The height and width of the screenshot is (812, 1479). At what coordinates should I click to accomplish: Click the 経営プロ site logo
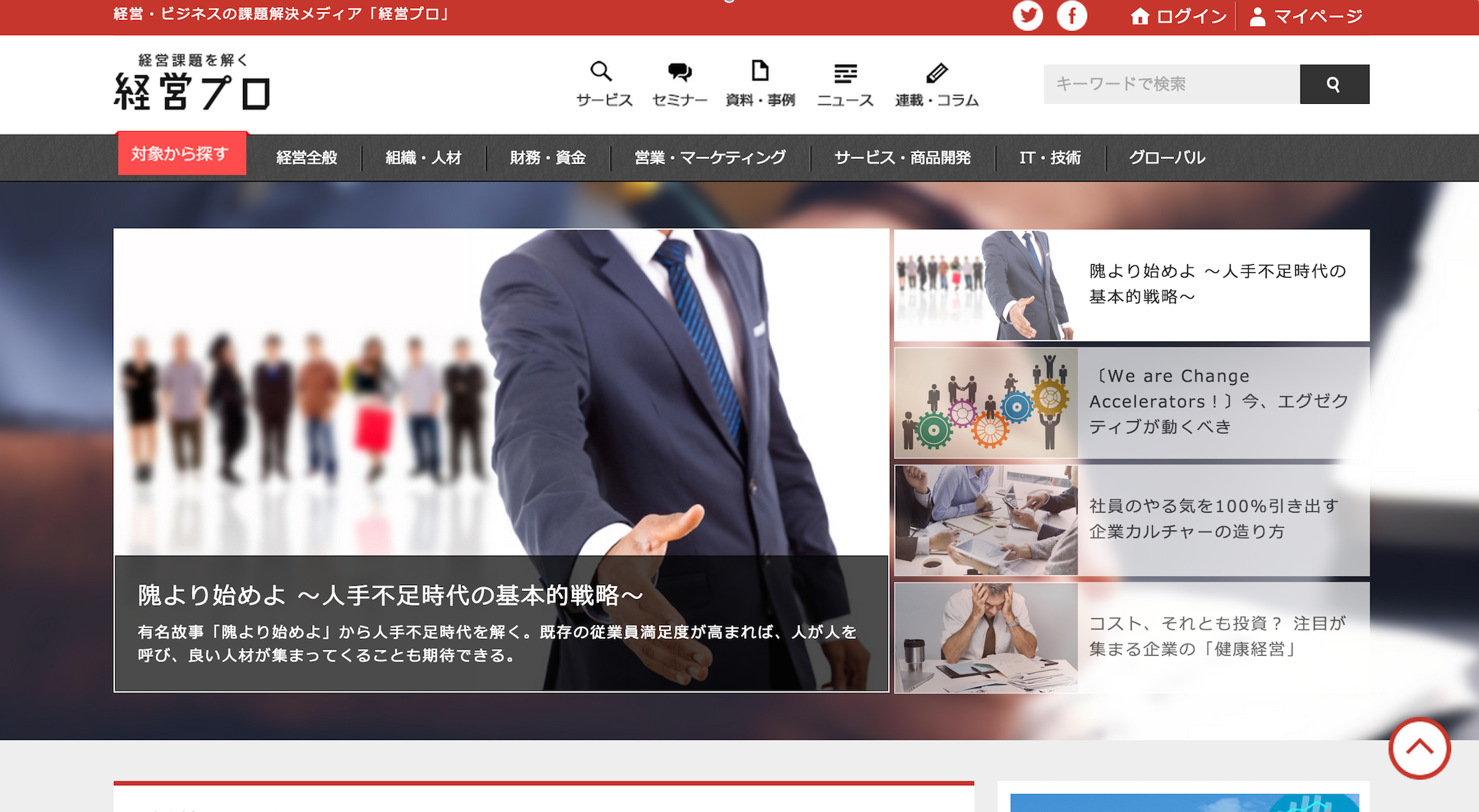point(192,81)
